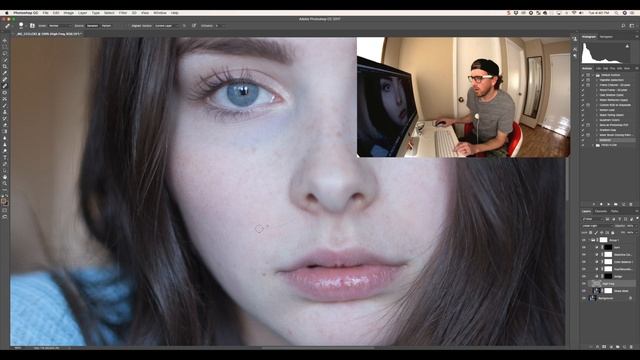
Task: Open the Filter menu
Action: tap(123, 13)
